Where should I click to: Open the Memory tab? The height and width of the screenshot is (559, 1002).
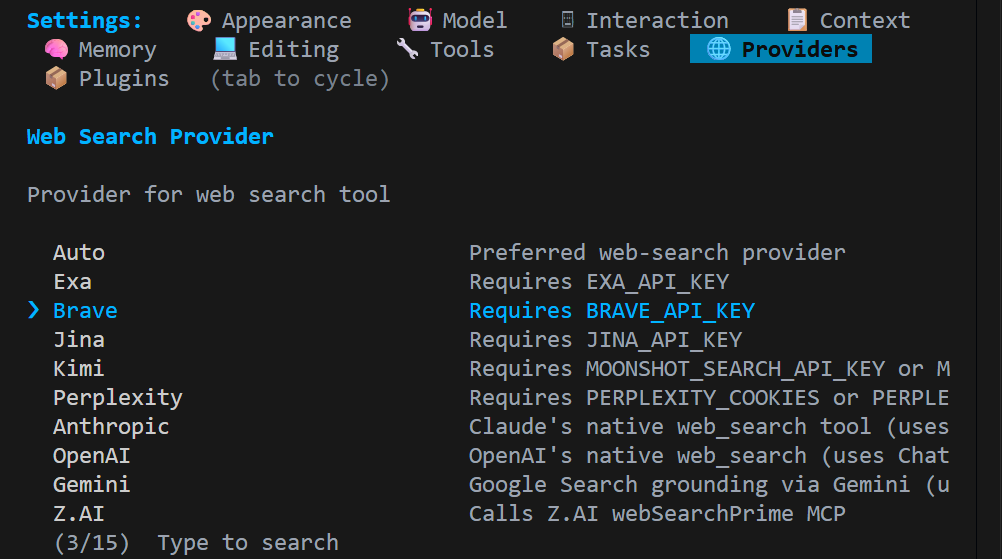tap(100, 50)
